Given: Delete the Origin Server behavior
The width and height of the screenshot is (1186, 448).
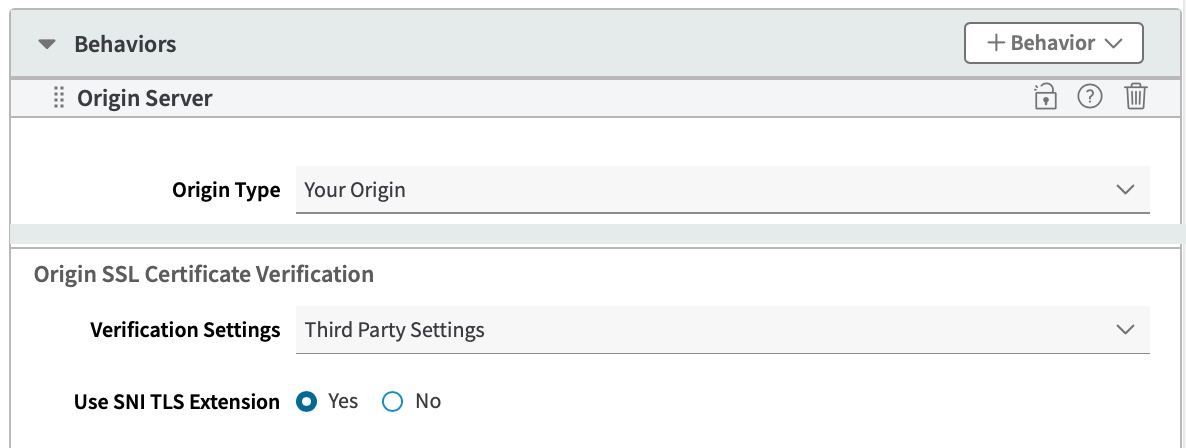Looking at the screenshot, I should click(1136, 97).
